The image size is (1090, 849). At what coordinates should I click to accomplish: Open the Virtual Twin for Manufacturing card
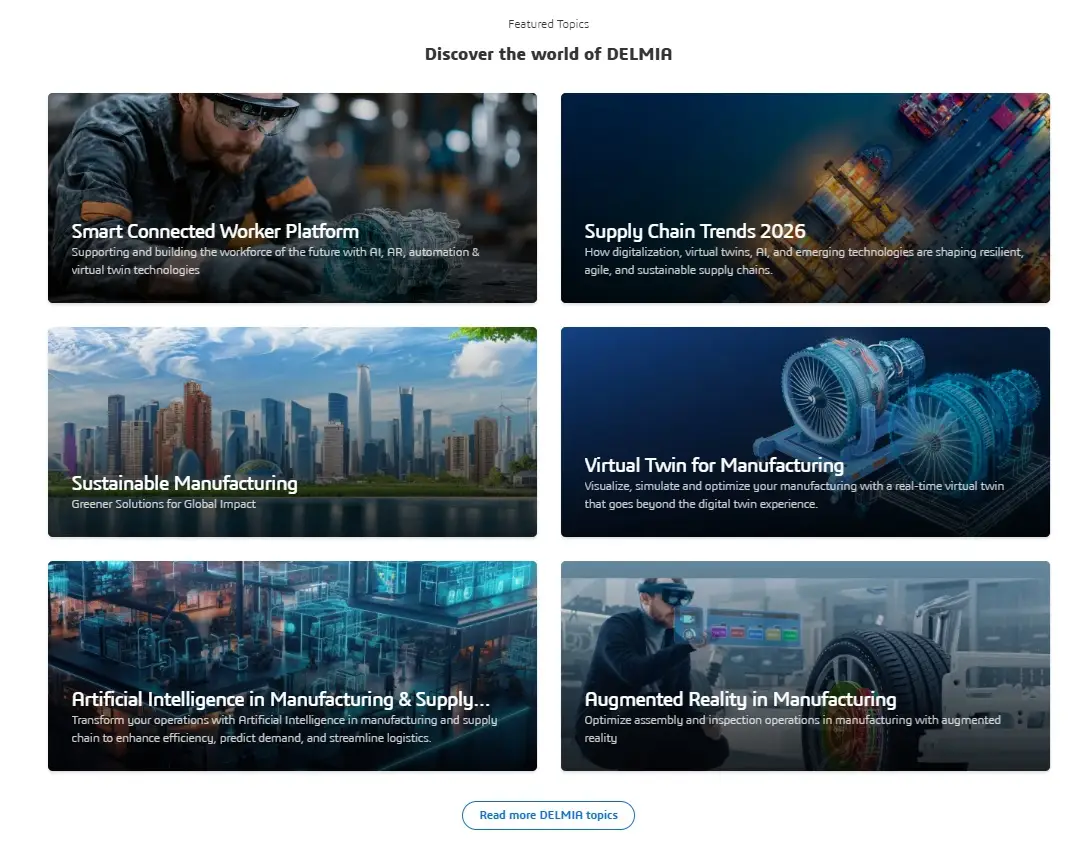click(x=805, y=432)
